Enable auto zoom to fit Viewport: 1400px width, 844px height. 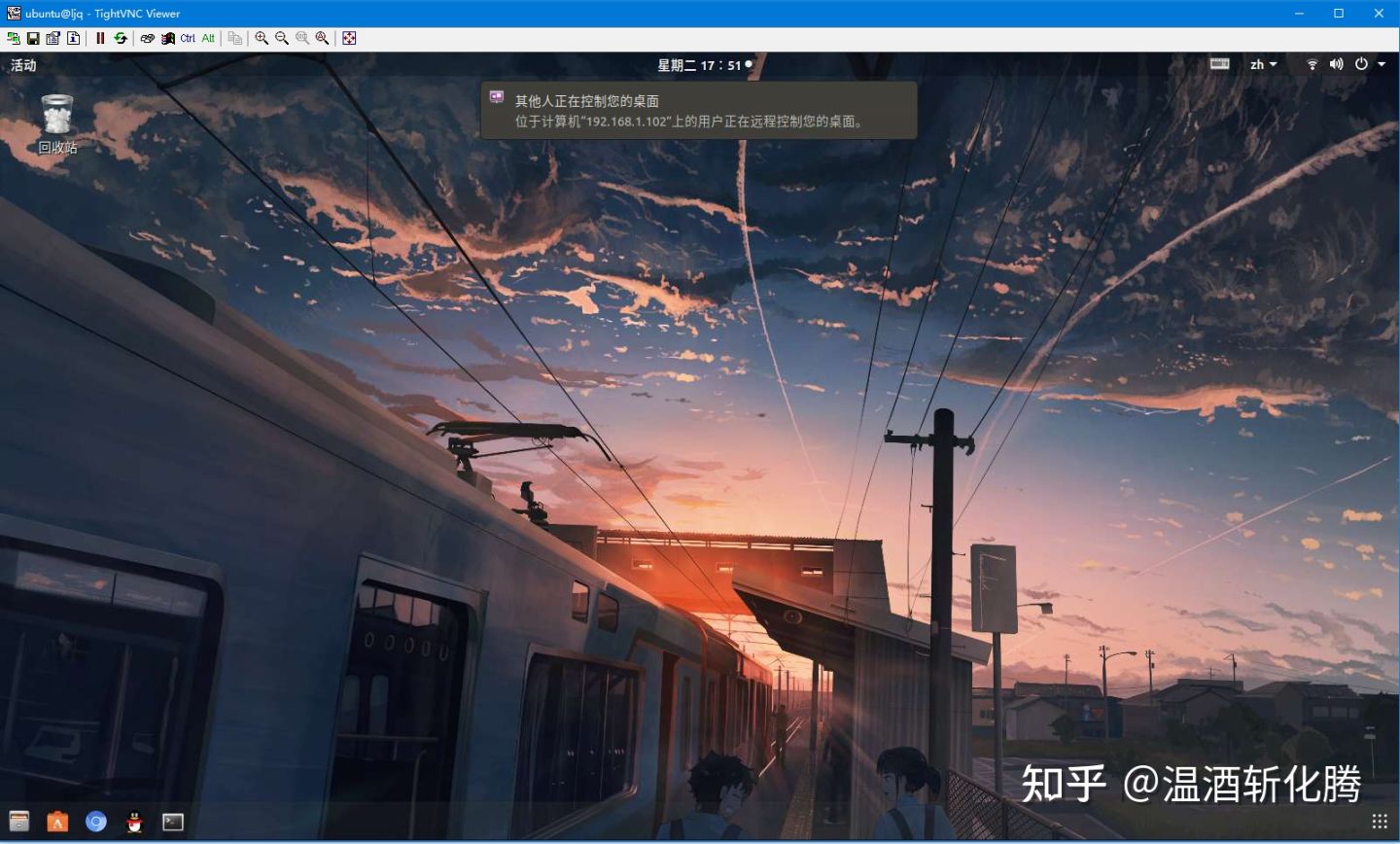pyautogui.click(x=322, y=38)
